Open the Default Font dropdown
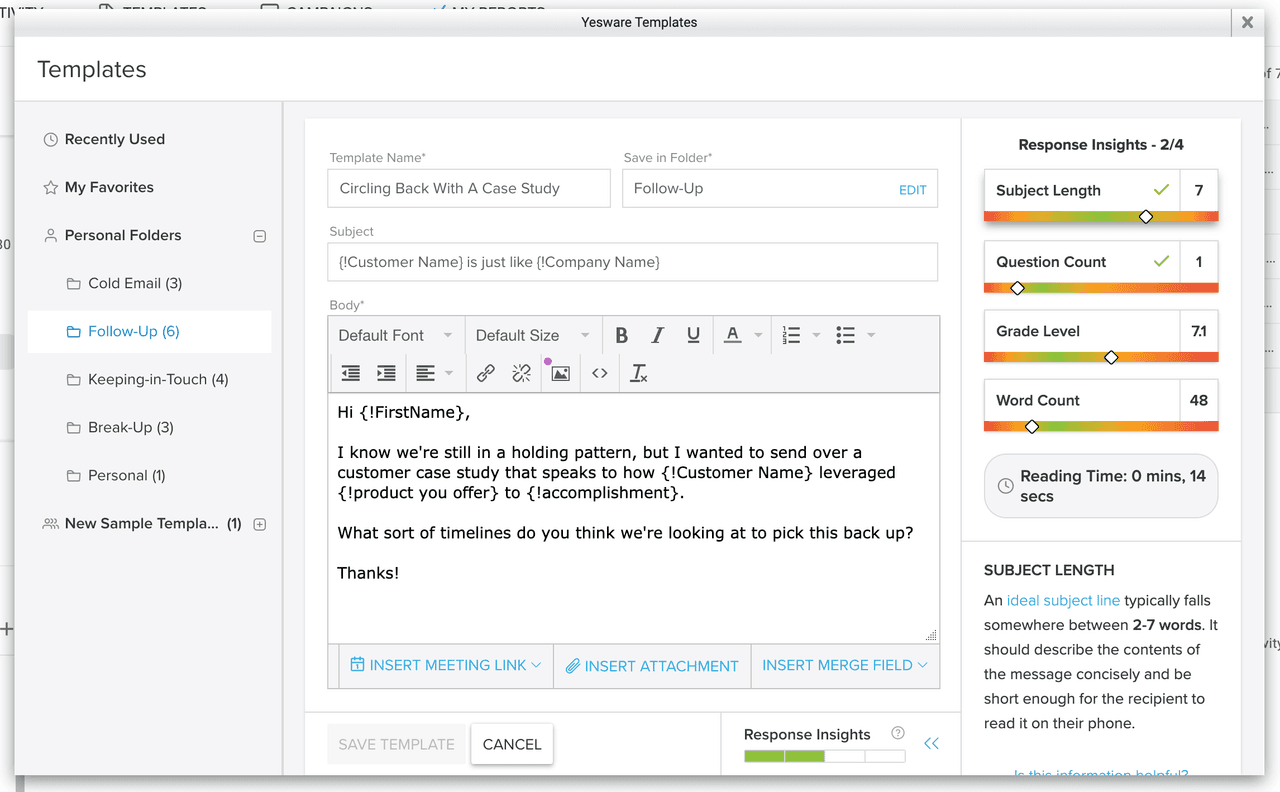Viewport: 1280px width, 792px height. (395, 336)
